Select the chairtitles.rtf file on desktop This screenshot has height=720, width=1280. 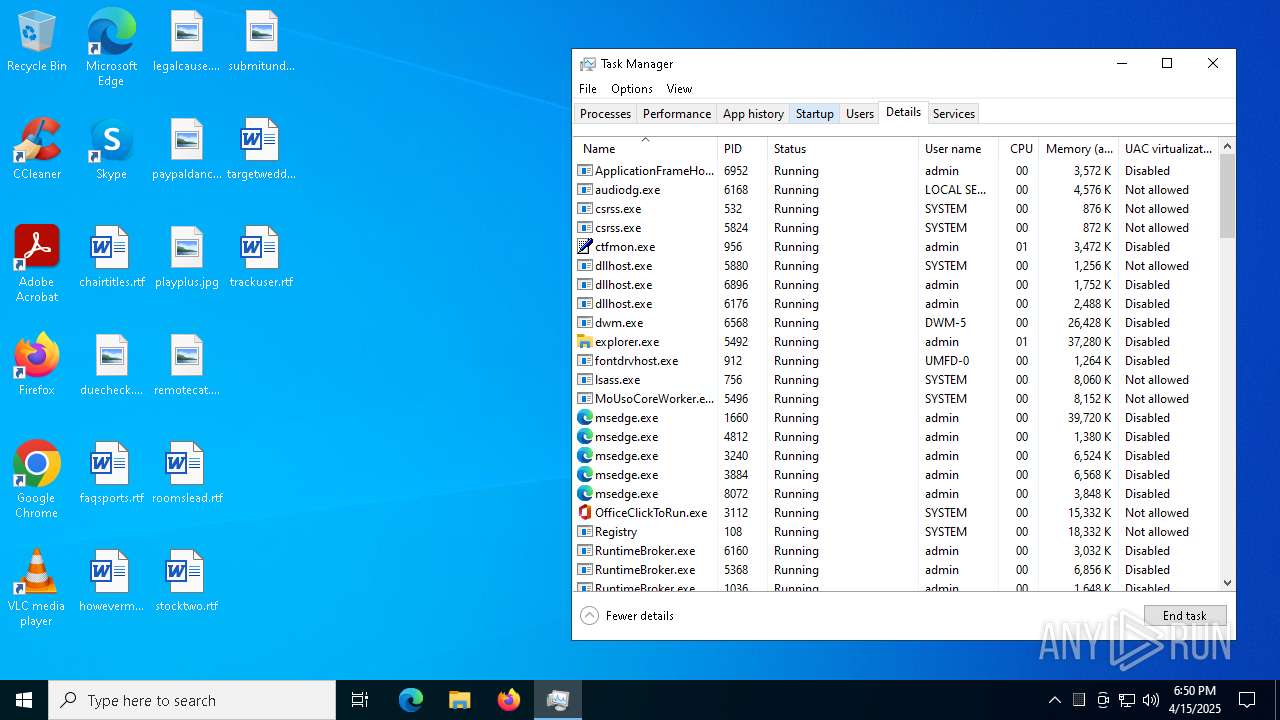(x=111, y=257)
